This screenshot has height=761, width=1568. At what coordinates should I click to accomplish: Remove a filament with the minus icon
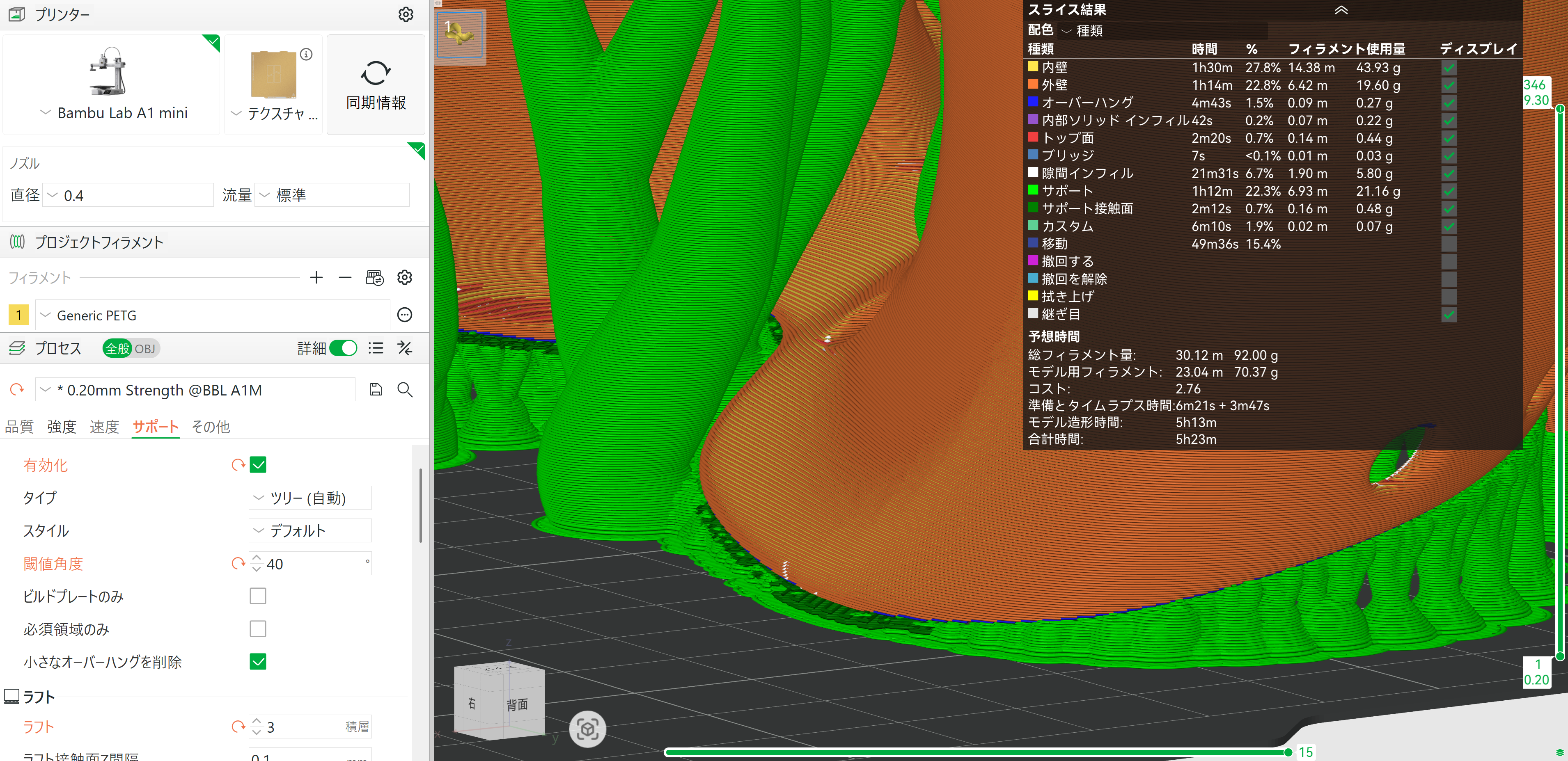point(345,278)
